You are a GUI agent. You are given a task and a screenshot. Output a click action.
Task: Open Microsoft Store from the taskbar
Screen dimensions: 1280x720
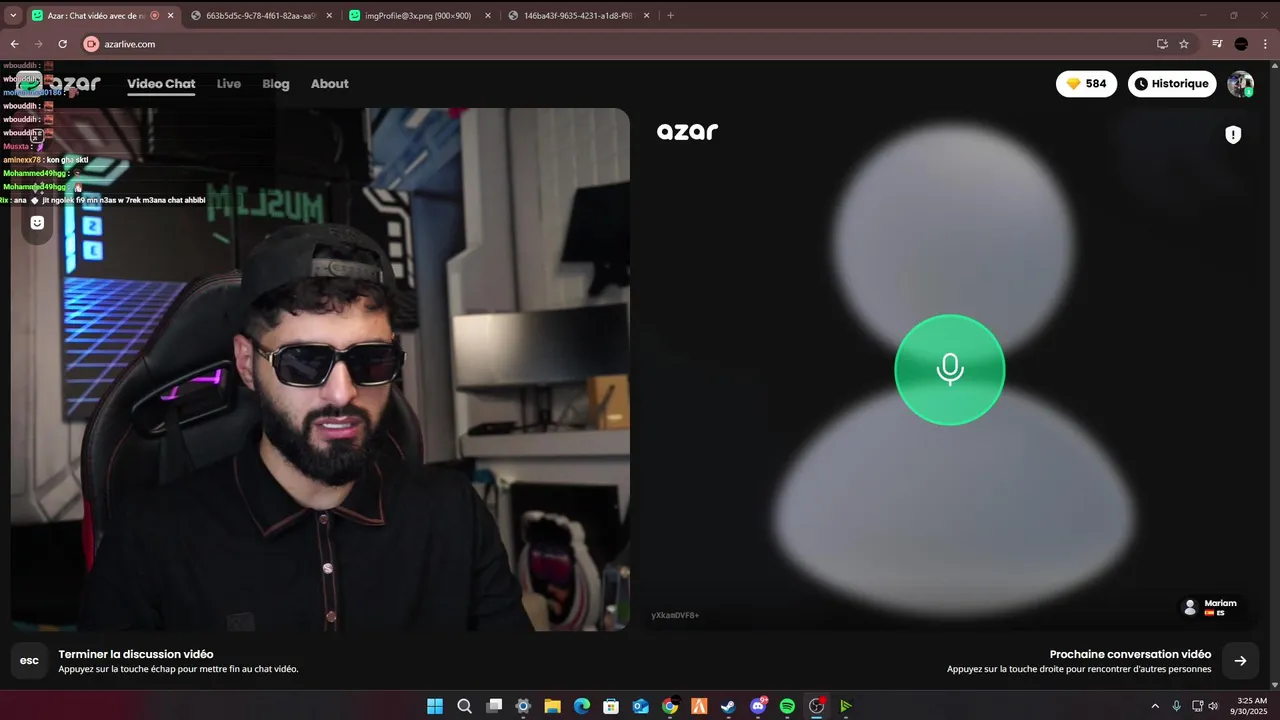[611, 706]
